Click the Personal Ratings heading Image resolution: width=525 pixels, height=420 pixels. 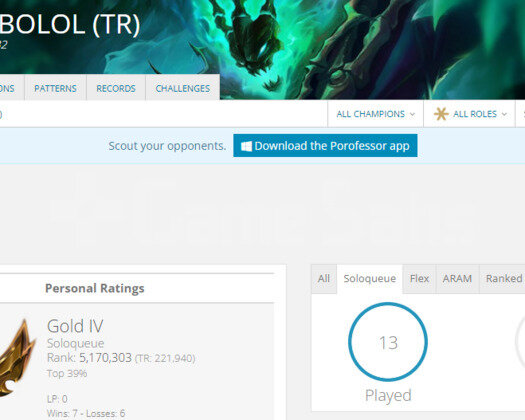click(x=95, y=288)
